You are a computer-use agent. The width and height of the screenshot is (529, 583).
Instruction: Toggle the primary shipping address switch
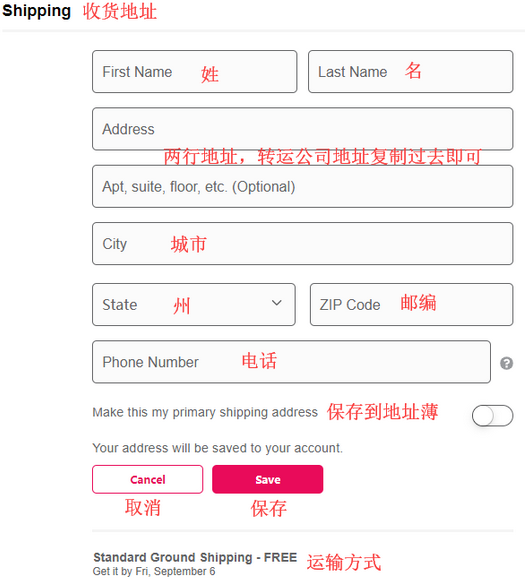tap(493, 415)
